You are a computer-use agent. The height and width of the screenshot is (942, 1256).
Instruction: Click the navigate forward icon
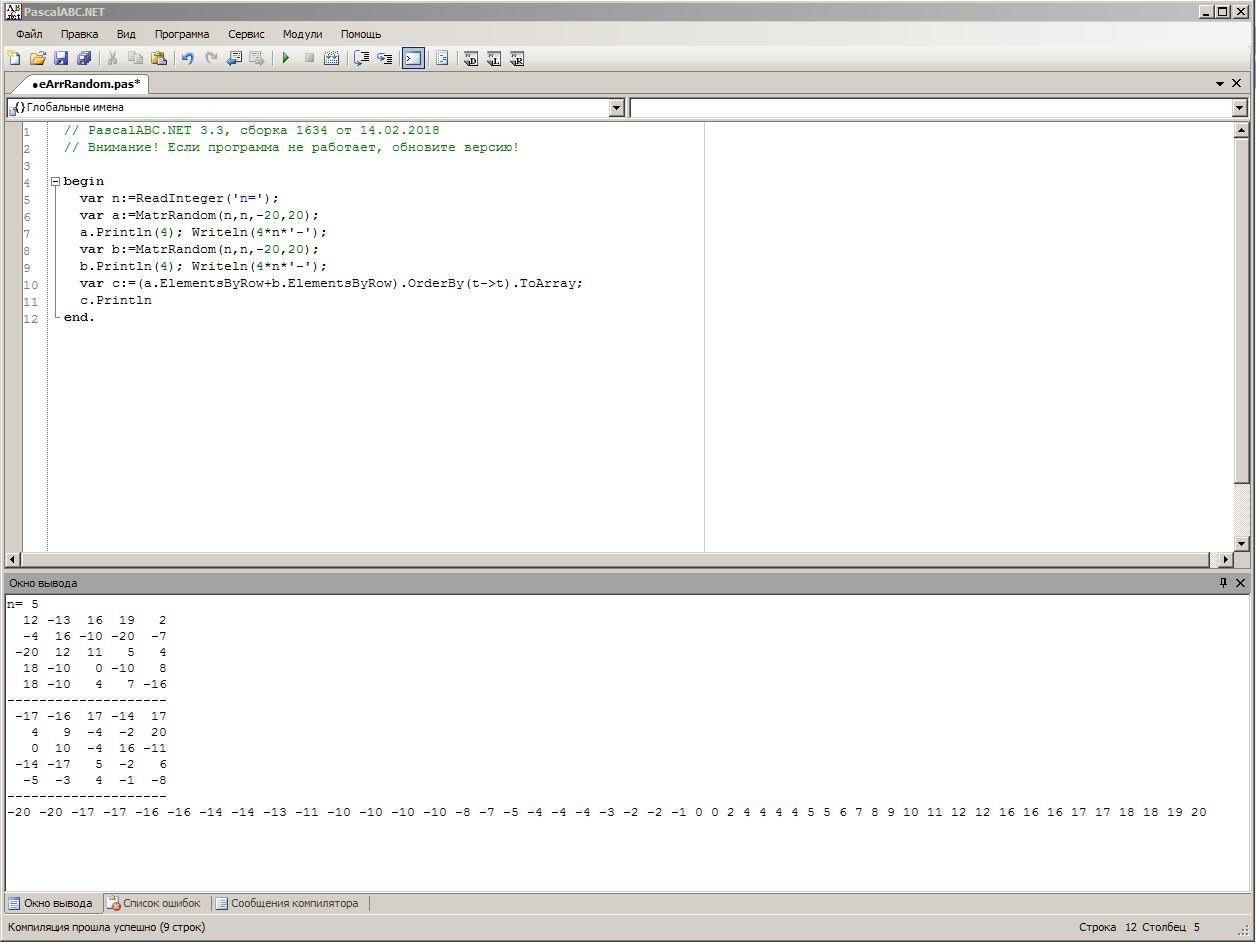pyautogui.click(x=257, y=59)
